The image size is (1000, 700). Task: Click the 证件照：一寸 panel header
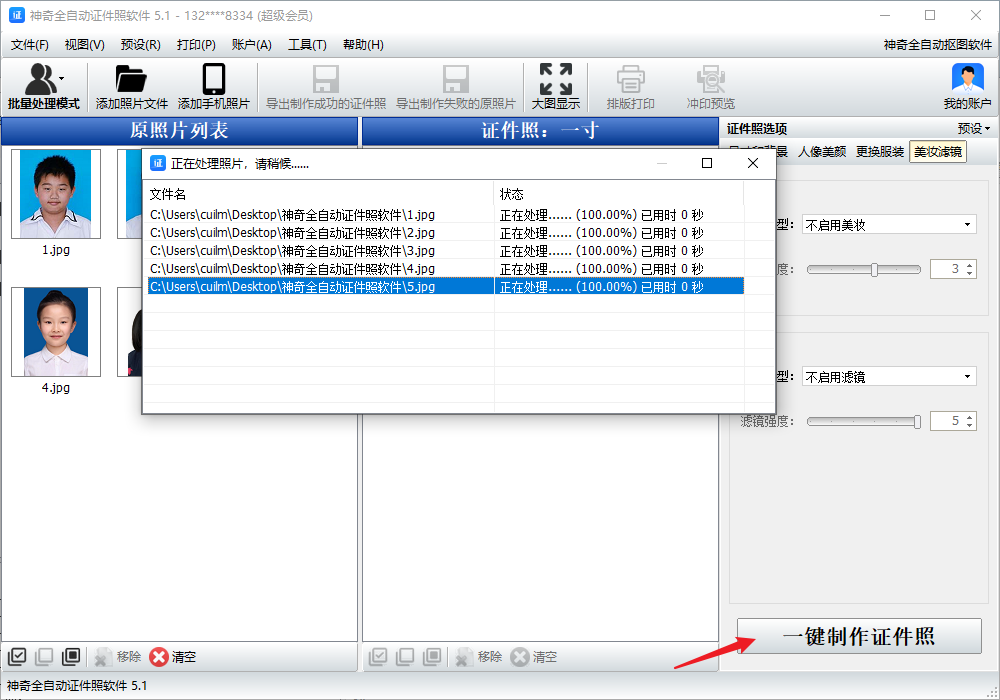[x=540, y=131]
